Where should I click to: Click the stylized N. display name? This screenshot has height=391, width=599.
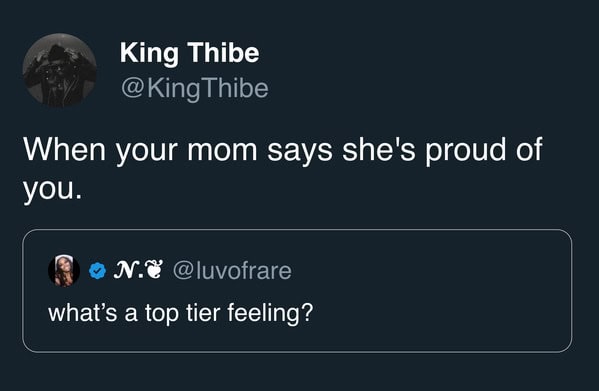tap(129, 270)
